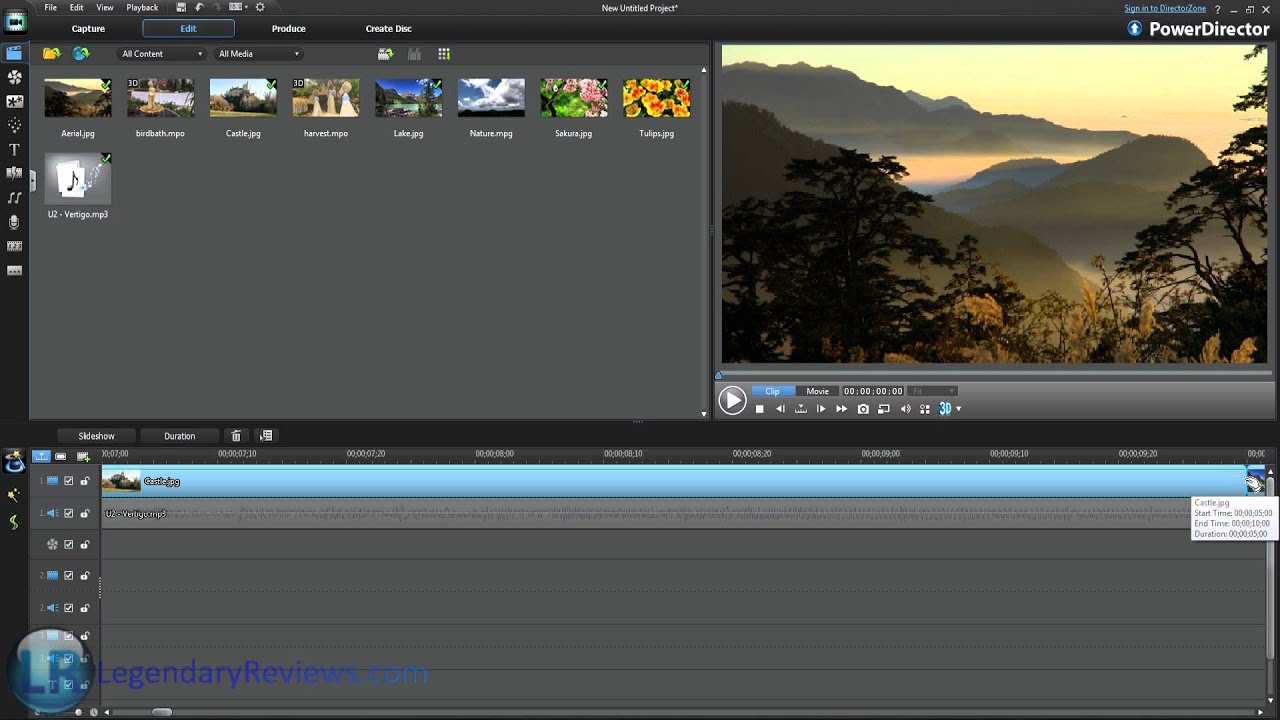Open the View menu
The height and width of the screenshot is (720, 1280).
(x=105, y=8)
